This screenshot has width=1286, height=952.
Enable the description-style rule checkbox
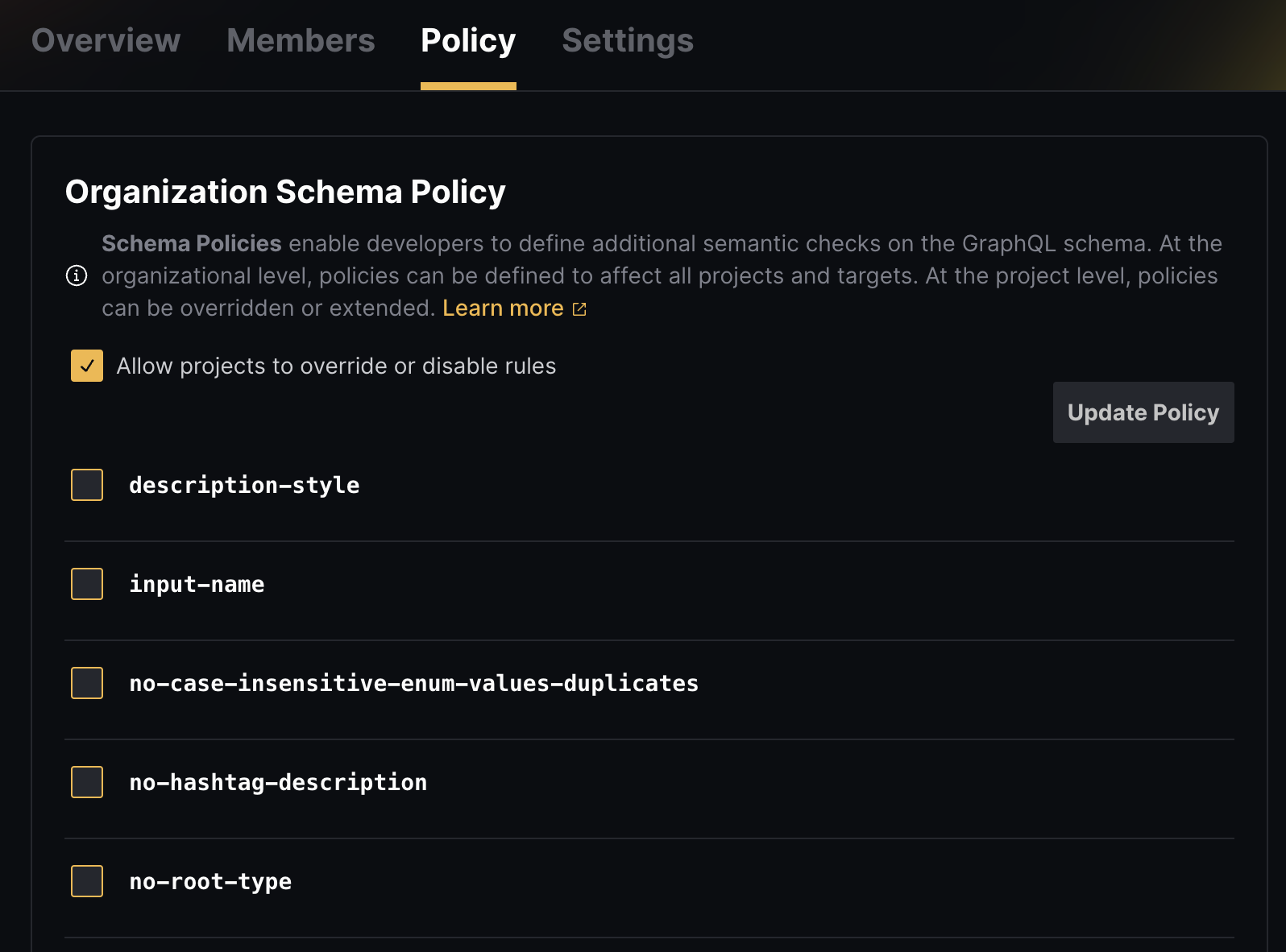87,485
